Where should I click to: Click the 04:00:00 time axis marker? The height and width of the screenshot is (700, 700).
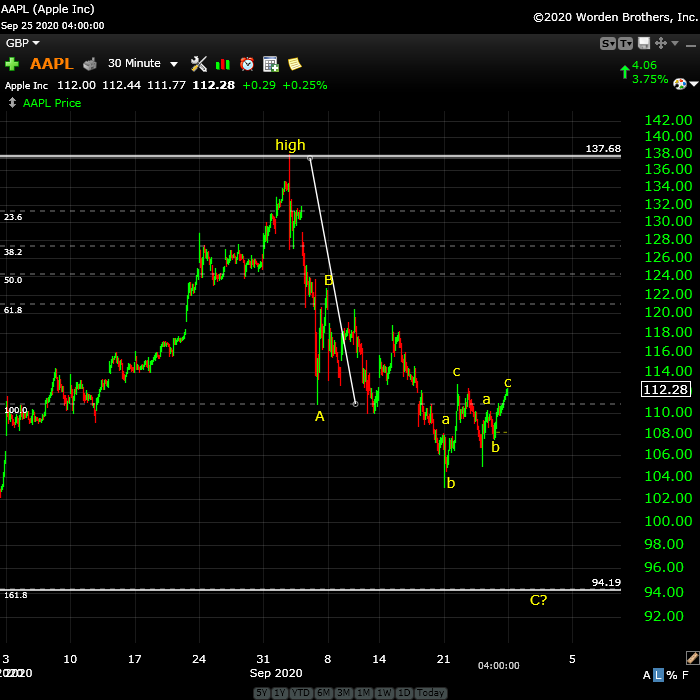point(498,666)
